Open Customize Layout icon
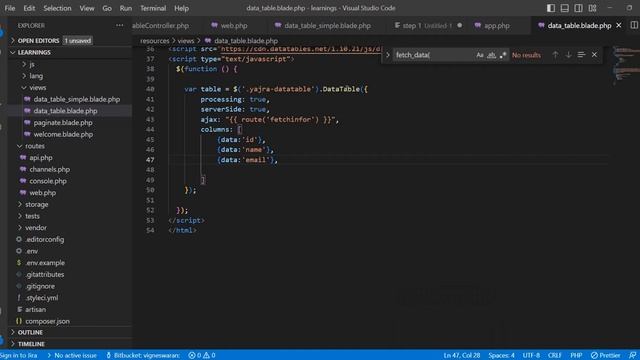This screenshot has height=360, width=640. [x=593, y=8]
